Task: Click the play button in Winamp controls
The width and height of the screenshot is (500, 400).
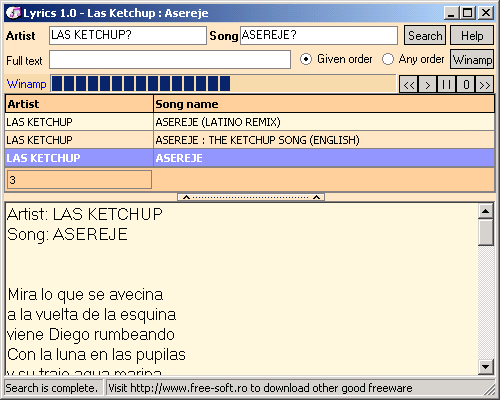Action: click(428, 85)
